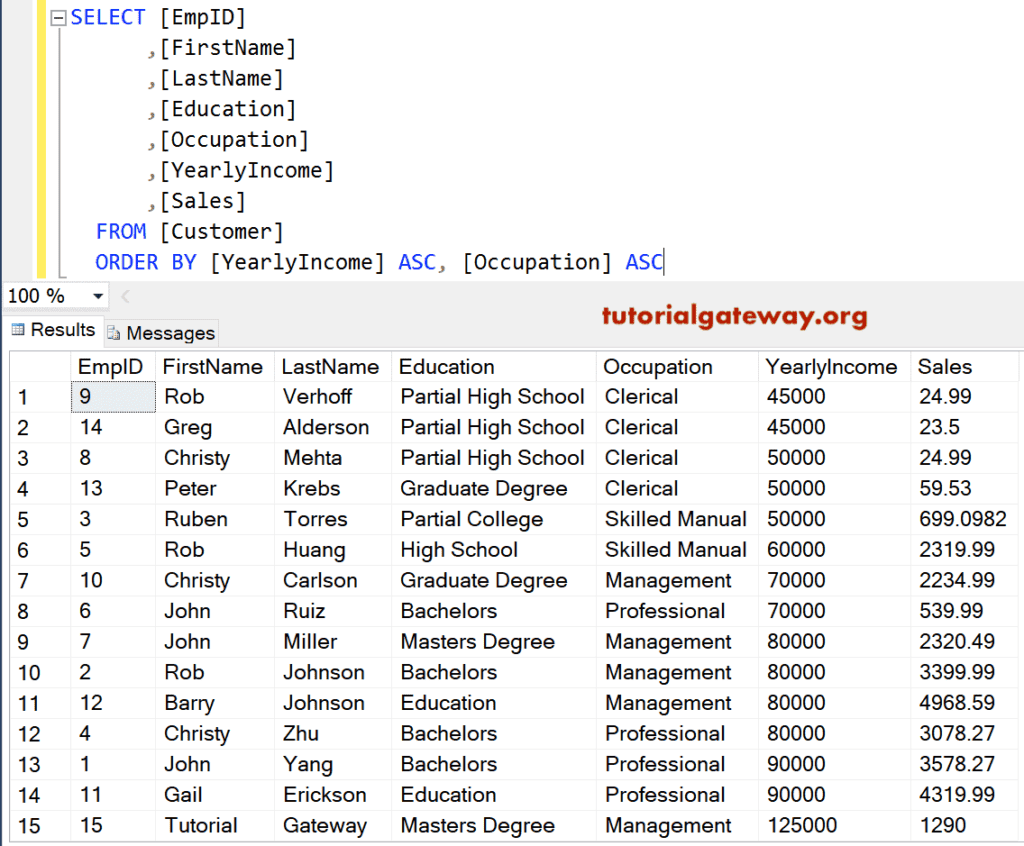Click the FROM keyword in the query
This screenshot has height=846, width=1024.
pos(120,231)
